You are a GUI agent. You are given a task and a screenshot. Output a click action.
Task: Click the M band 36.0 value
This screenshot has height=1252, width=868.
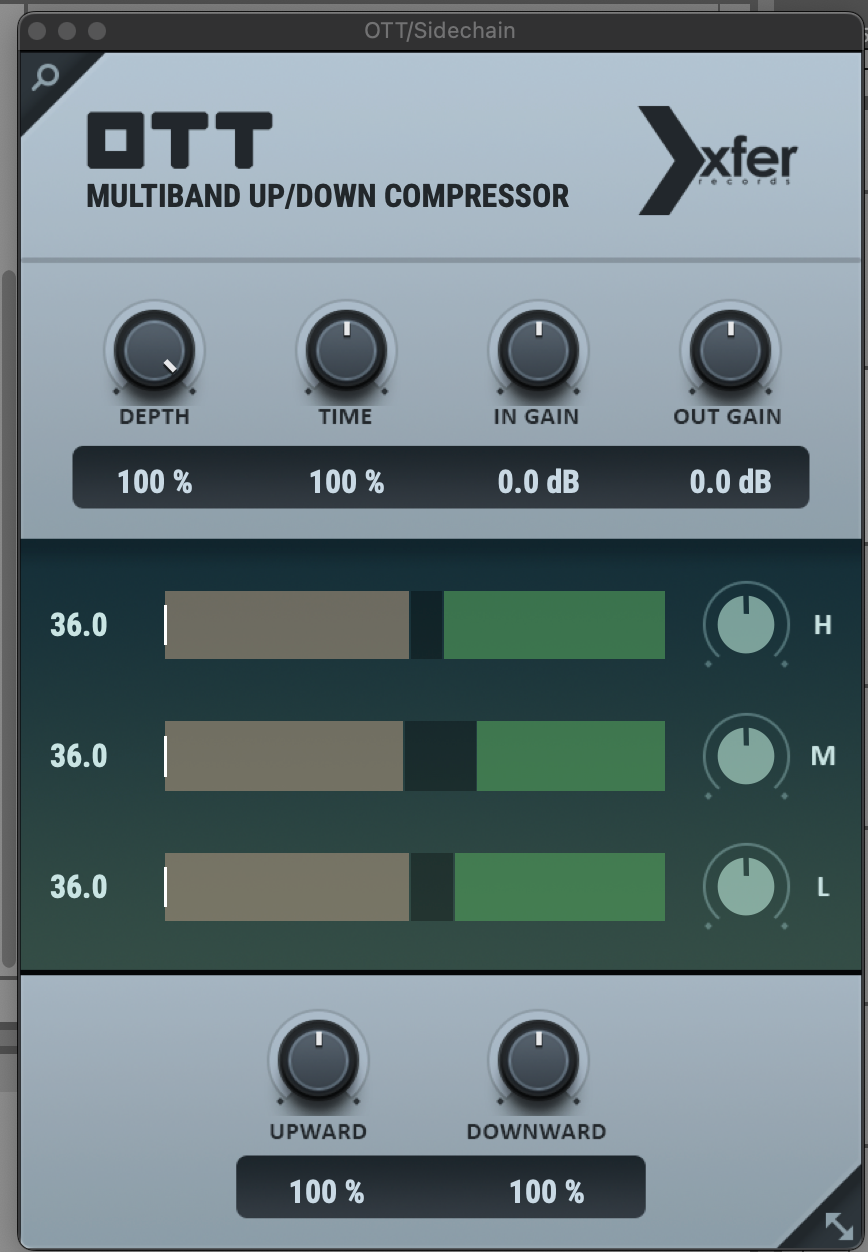click(x=79, y=756)
